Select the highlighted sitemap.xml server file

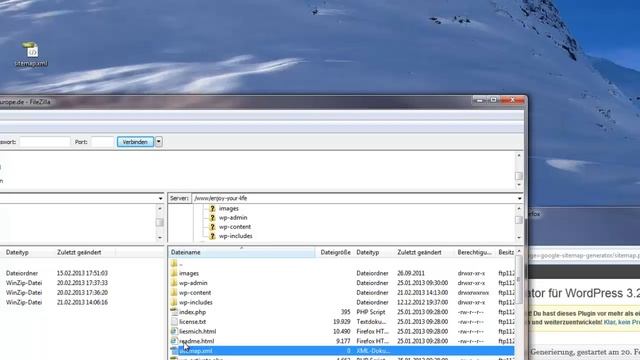pos(342,351)
